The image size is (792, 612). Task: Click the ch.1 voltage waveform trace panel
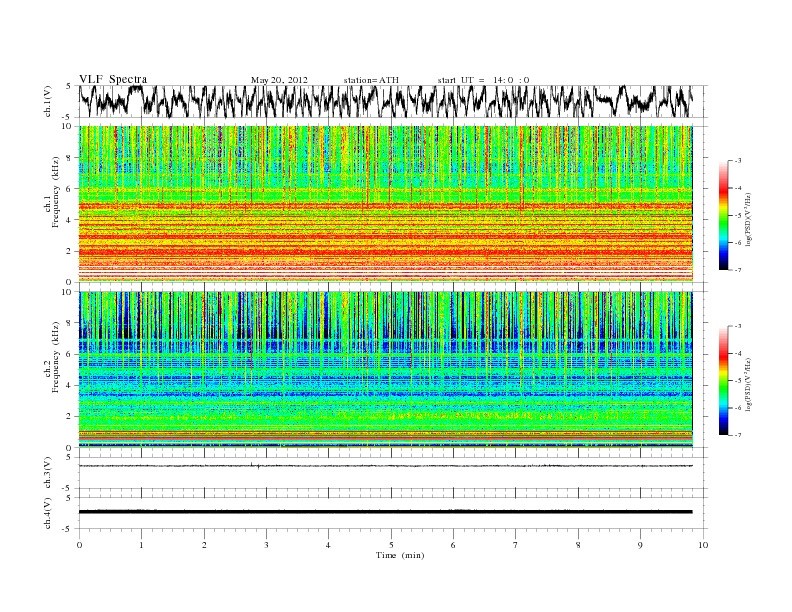point(393,101)
